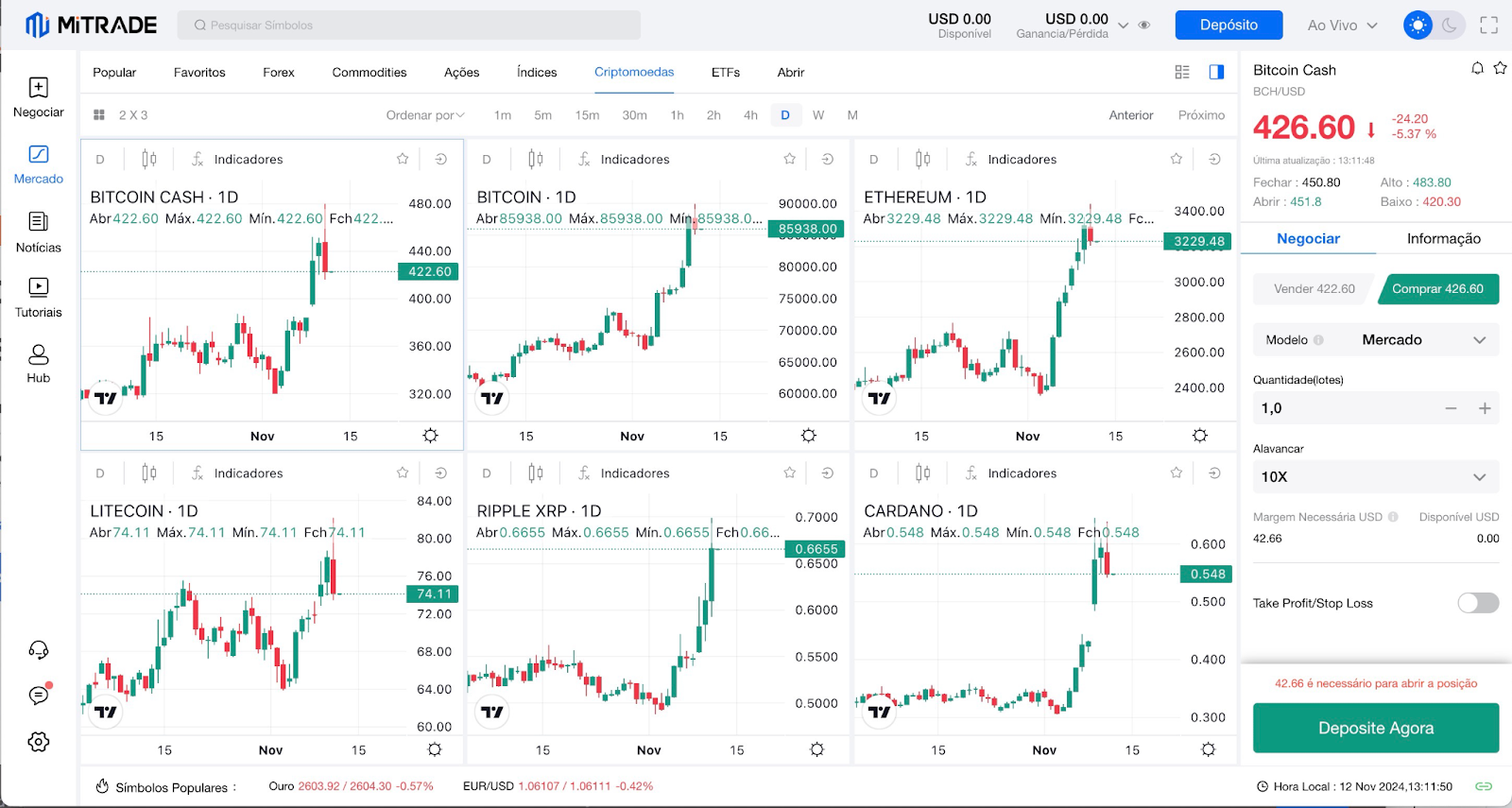Open the chat messages icon
The width and height of the screenshot is (1512, 808).
39,696
